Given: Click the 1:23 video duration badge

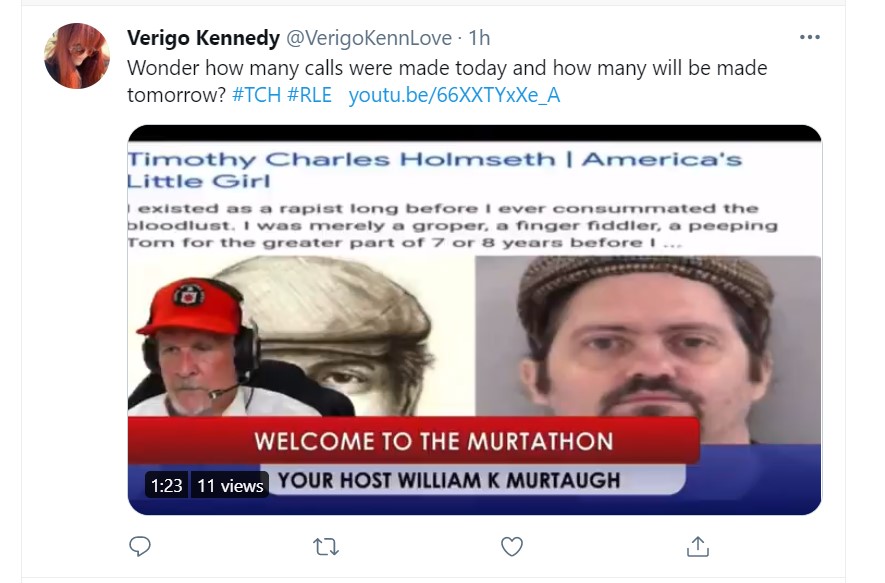Looking at the screenshot, I should tap(167, 485).
